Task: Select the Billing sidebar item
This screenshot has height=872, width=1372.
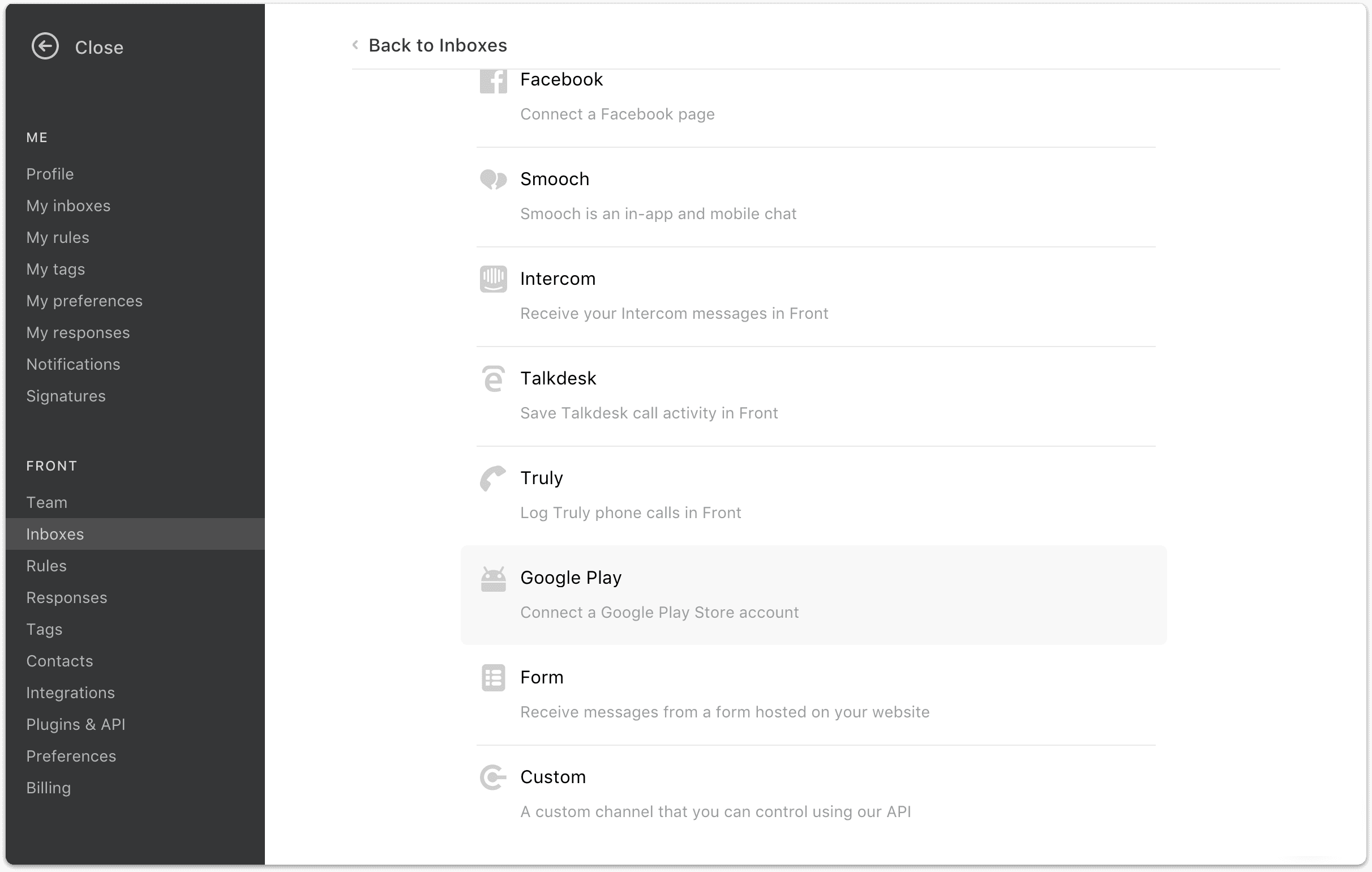Action: coord(49,788)
